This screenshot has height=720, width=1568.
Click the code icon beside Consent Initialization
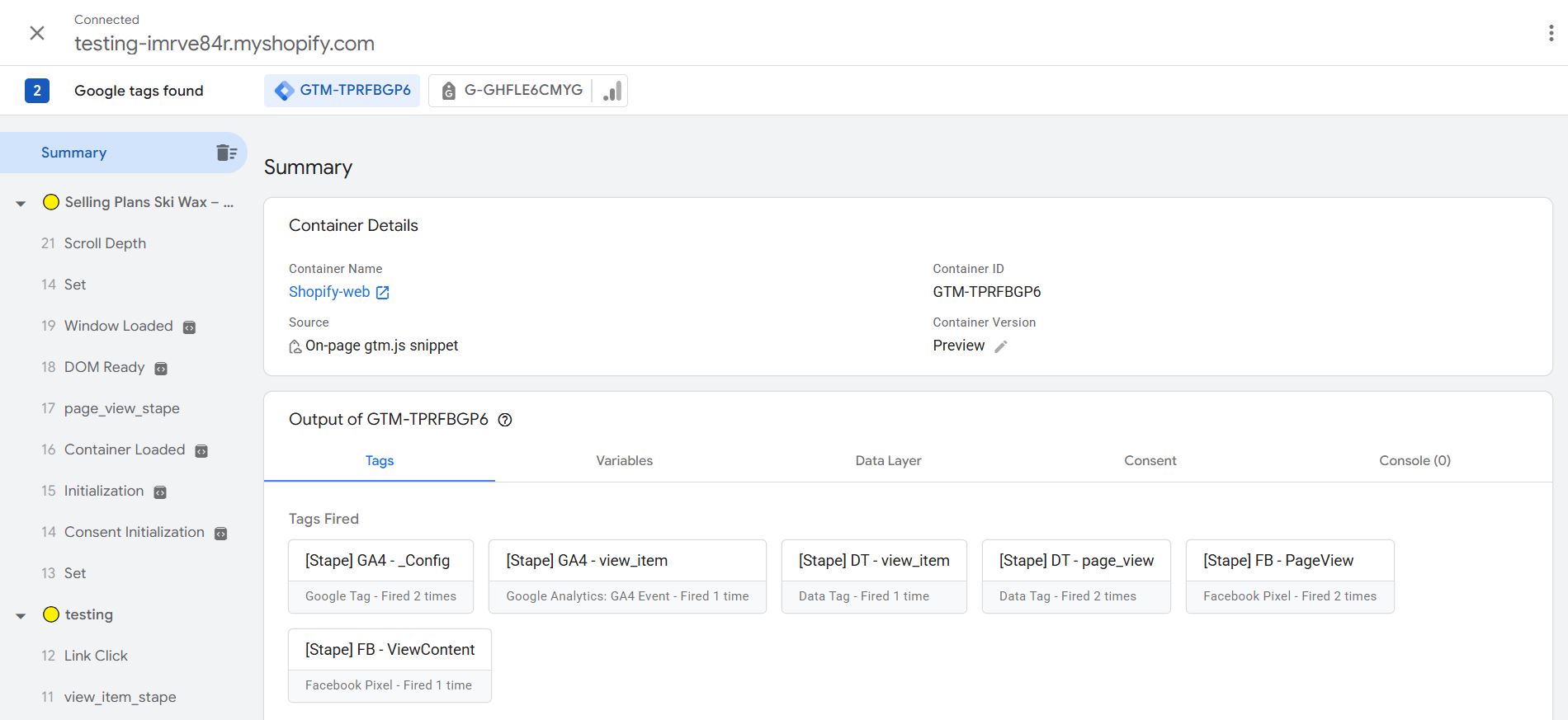220,534
